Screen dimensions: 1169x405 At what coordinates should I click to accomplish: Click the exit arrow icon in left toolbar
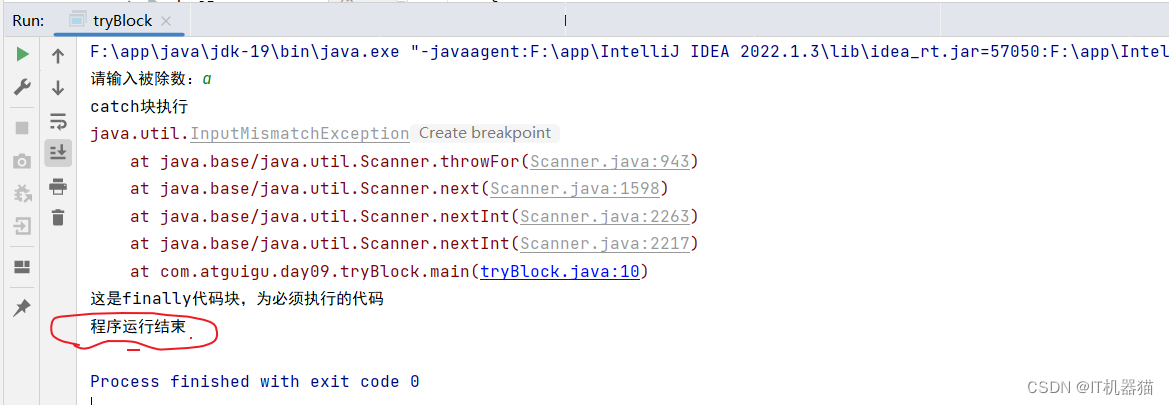coord(22,225)
